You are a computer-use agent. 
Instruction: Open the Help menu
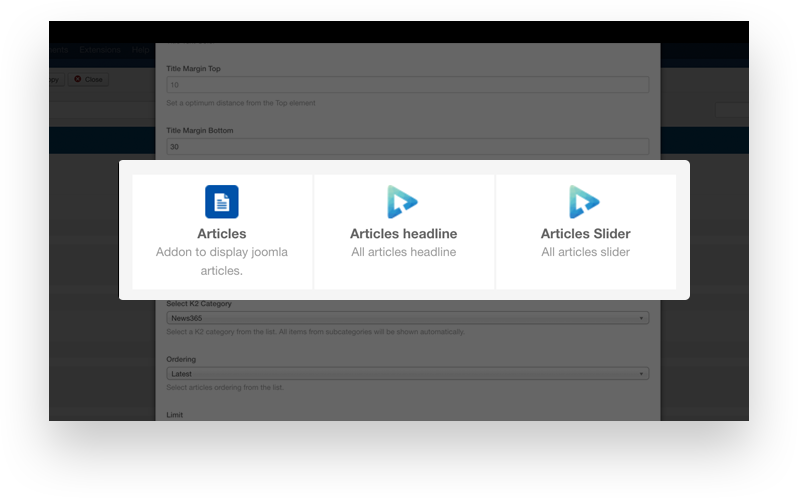point(141,50)
